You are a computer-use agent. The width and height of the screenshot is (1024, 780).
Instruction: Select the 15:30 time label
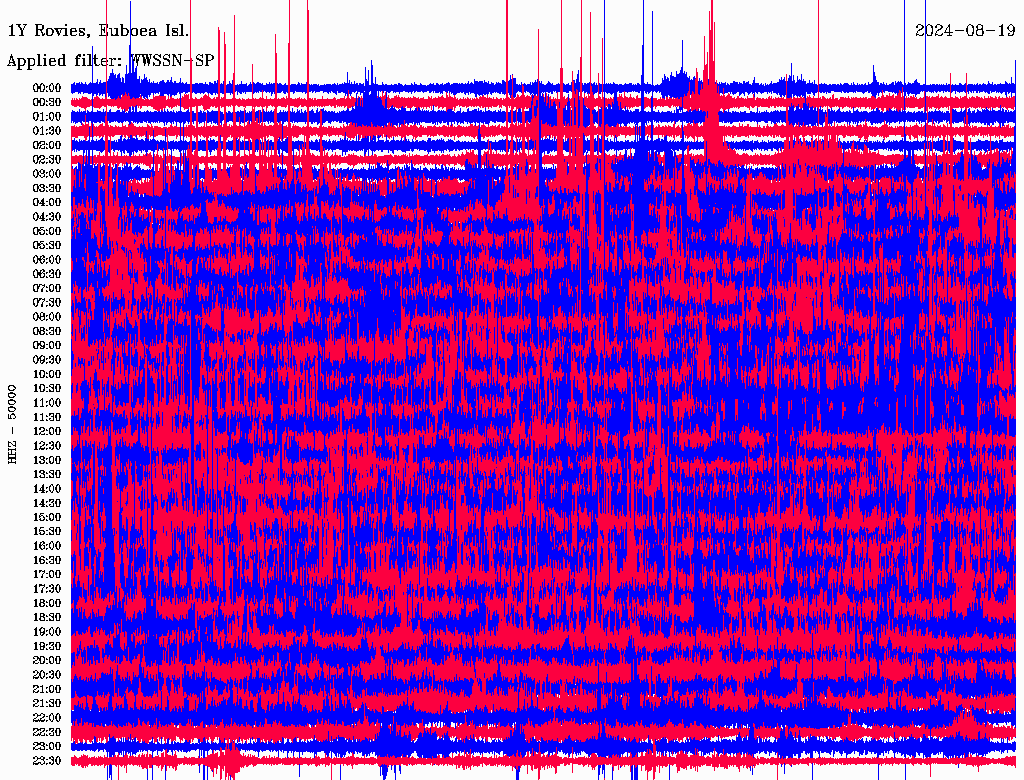[47, 532]
